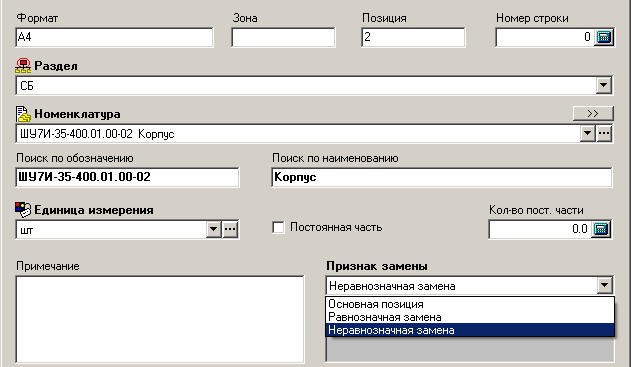
Task: Expand the Единица измерения dropdown arrow
Action: click(x=213, y=229)
